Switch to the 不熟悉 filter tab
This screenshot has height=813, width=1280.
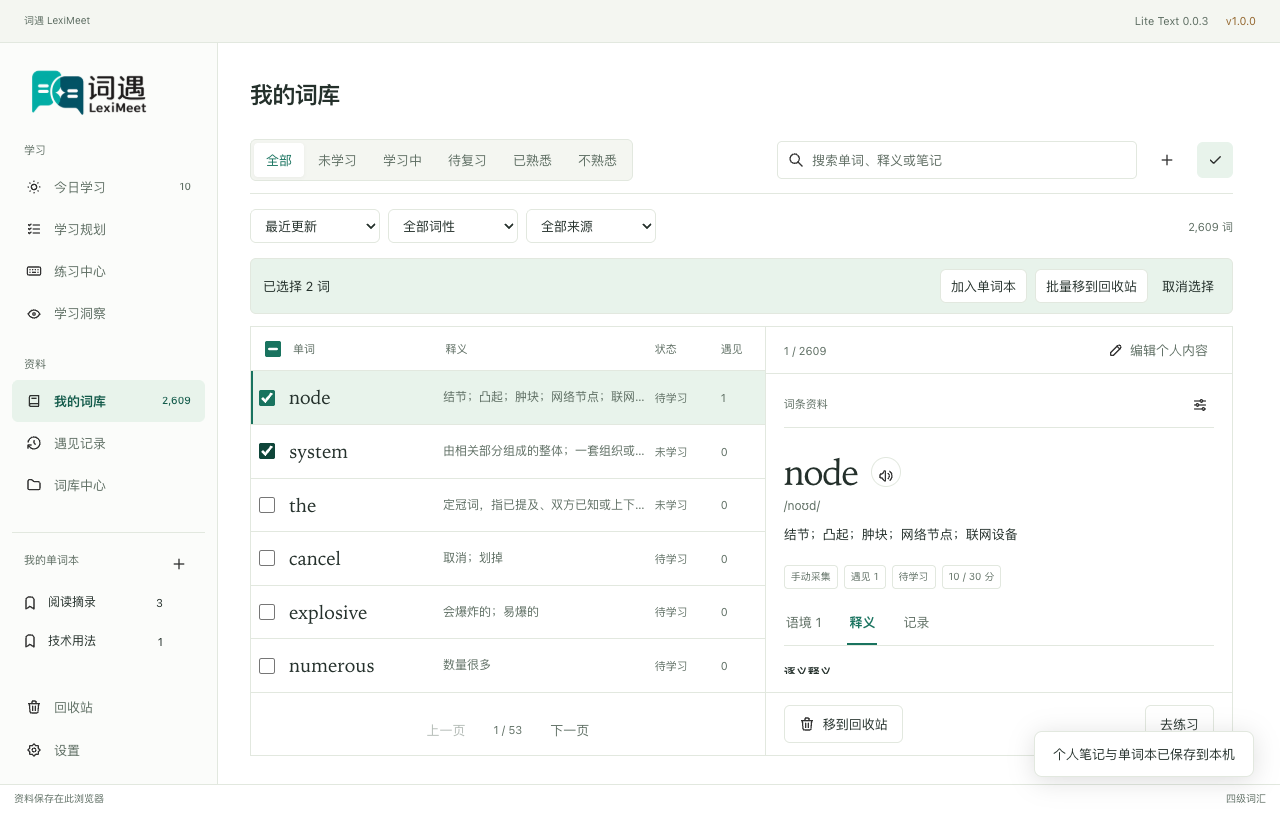click(597, 160)
